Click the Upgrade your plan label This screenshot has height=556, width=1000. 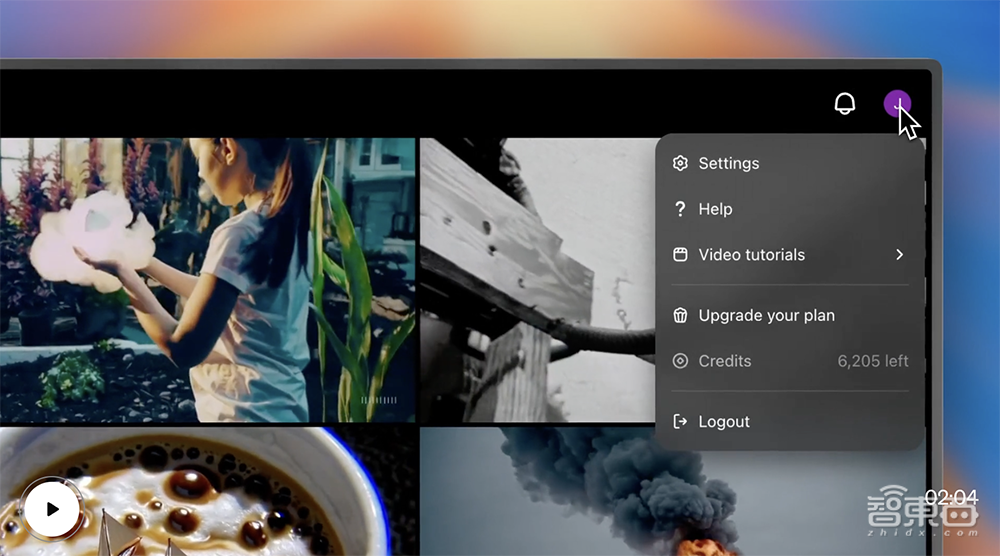tap(766, 315)
